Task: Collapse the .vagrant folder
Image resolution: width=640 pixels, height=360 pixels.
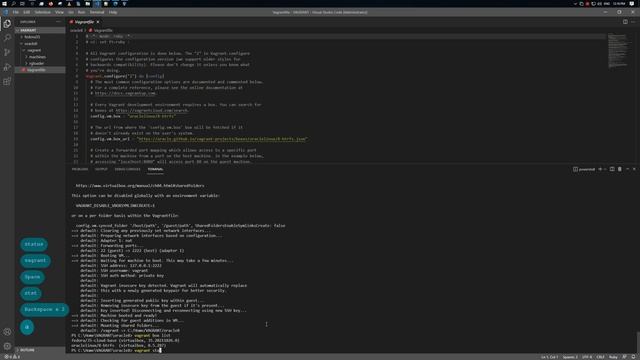Action: point(40,50)
